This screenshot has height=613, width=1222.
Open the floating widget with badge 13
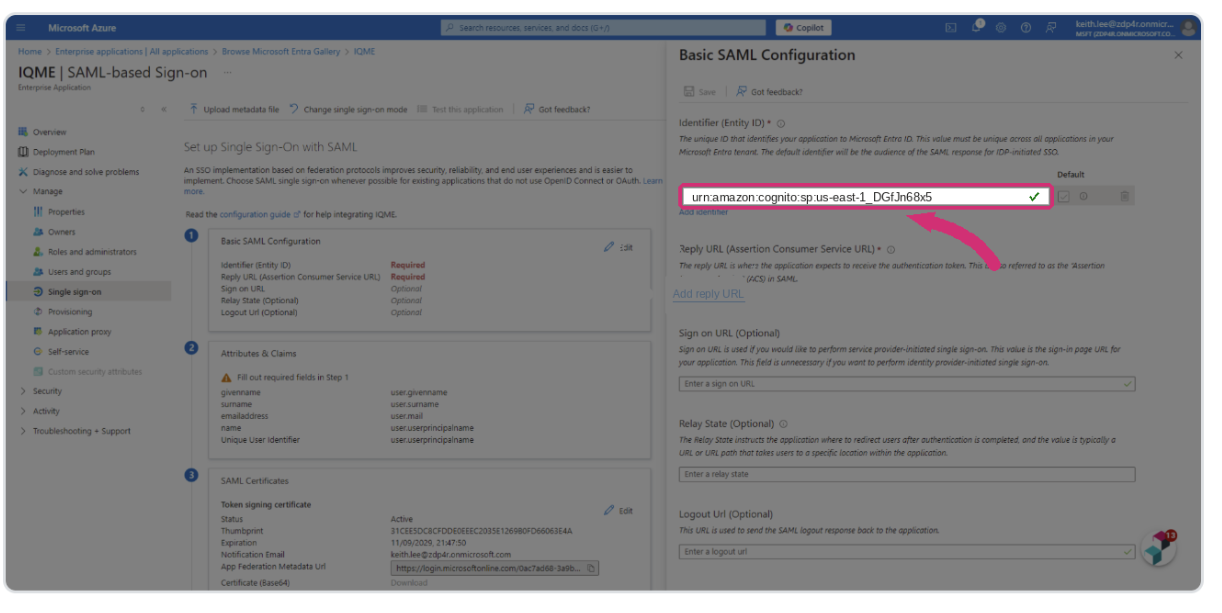1158,547
